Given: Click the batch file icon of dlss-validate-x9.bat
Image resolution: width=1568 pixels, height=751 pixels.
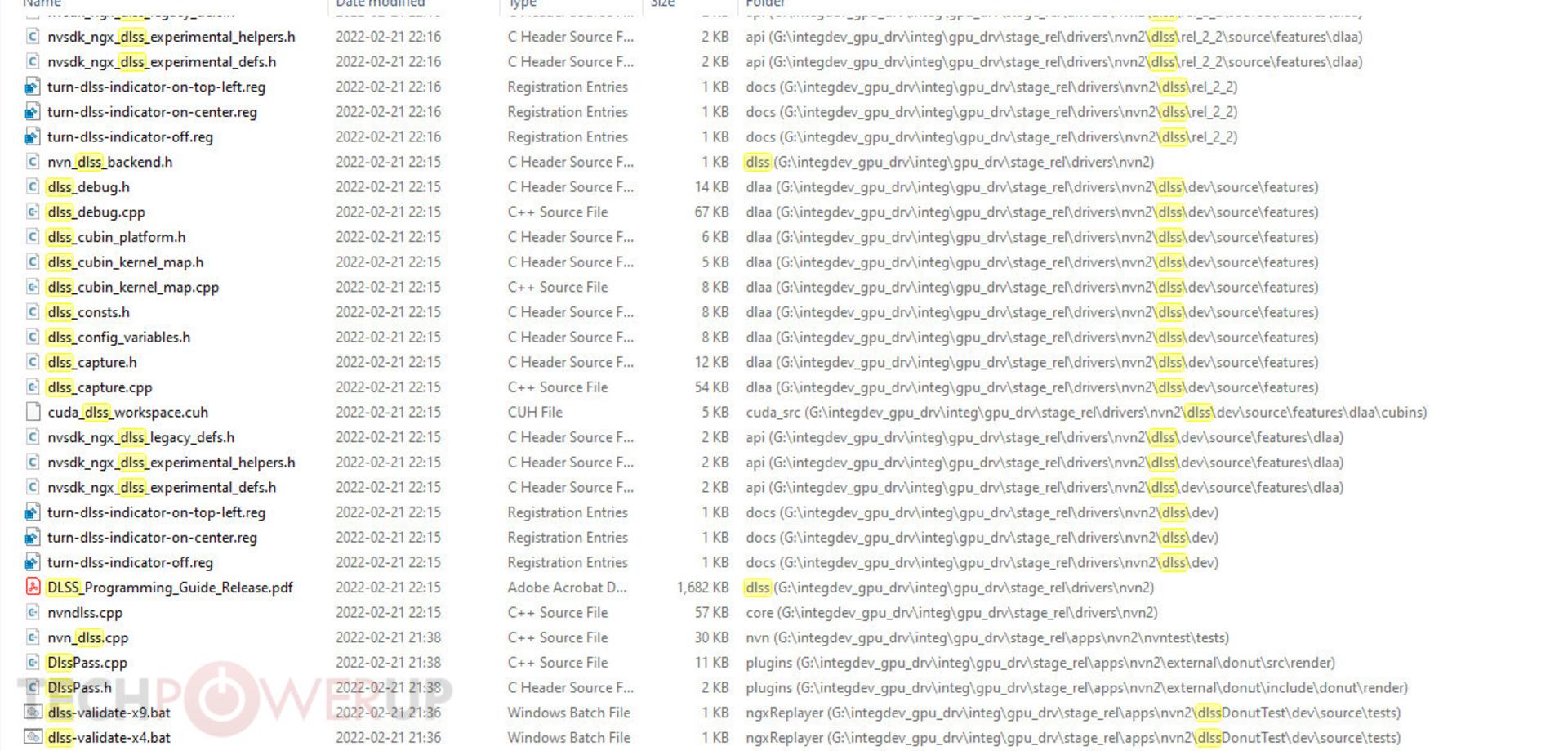Looking at the screenshot, I should click(x=33, y=712).
